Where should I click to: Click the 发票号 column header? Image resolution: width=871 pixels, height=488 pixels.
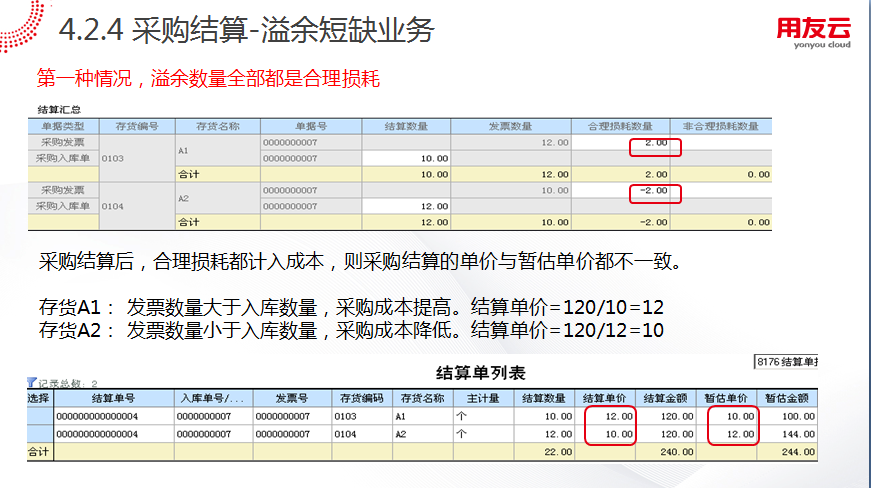point(292,398)
